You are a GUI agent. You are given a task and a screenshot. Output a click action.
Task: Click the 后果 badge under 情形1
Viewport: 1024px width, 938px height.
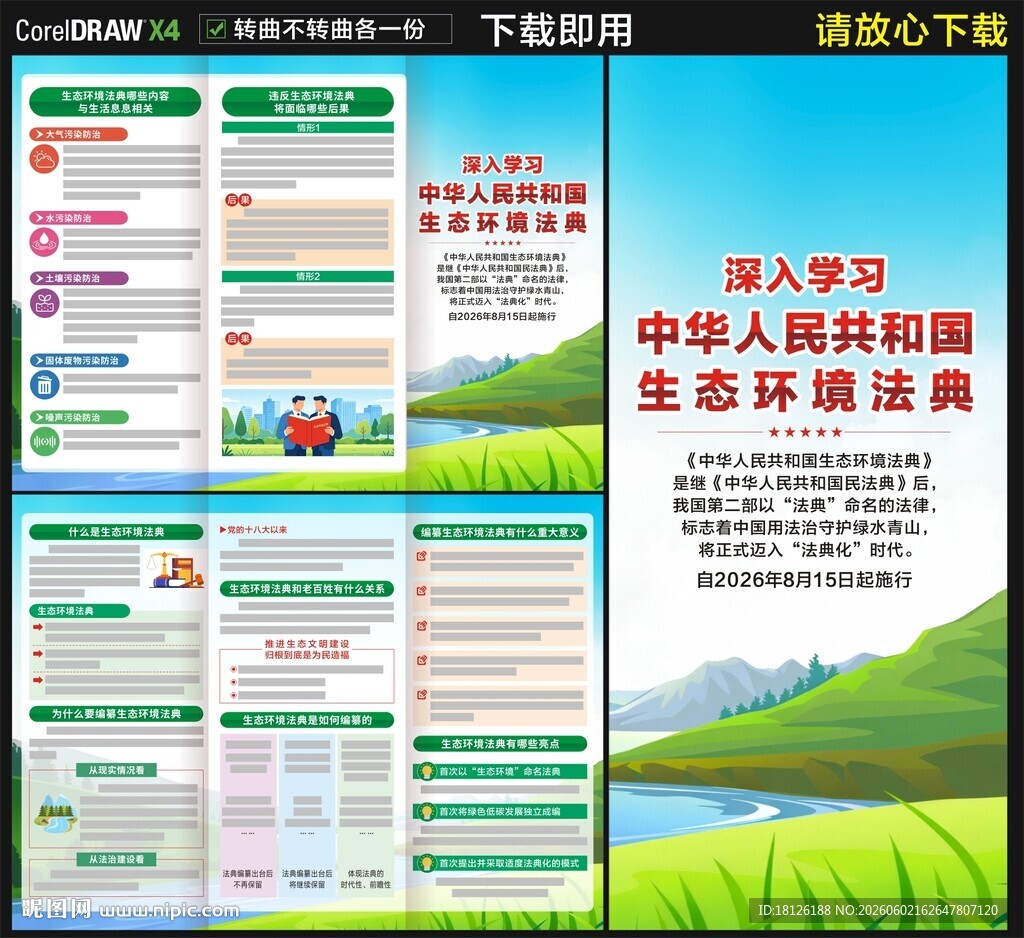238,200
